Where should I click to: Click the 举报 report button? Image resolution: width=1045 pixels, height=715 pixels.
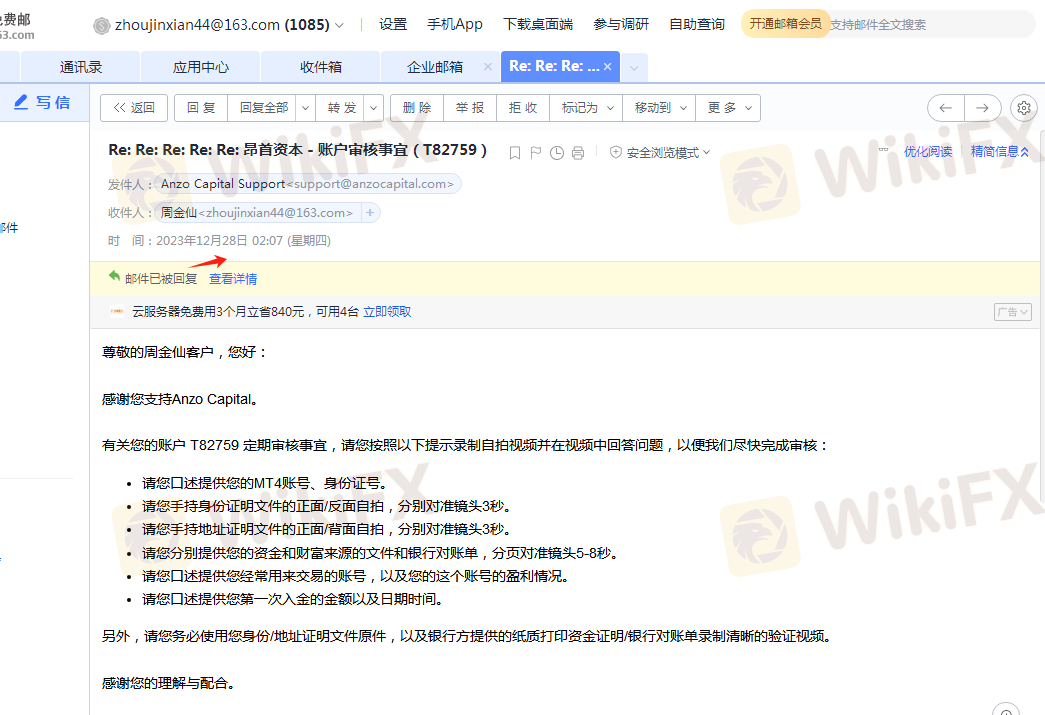470,108
